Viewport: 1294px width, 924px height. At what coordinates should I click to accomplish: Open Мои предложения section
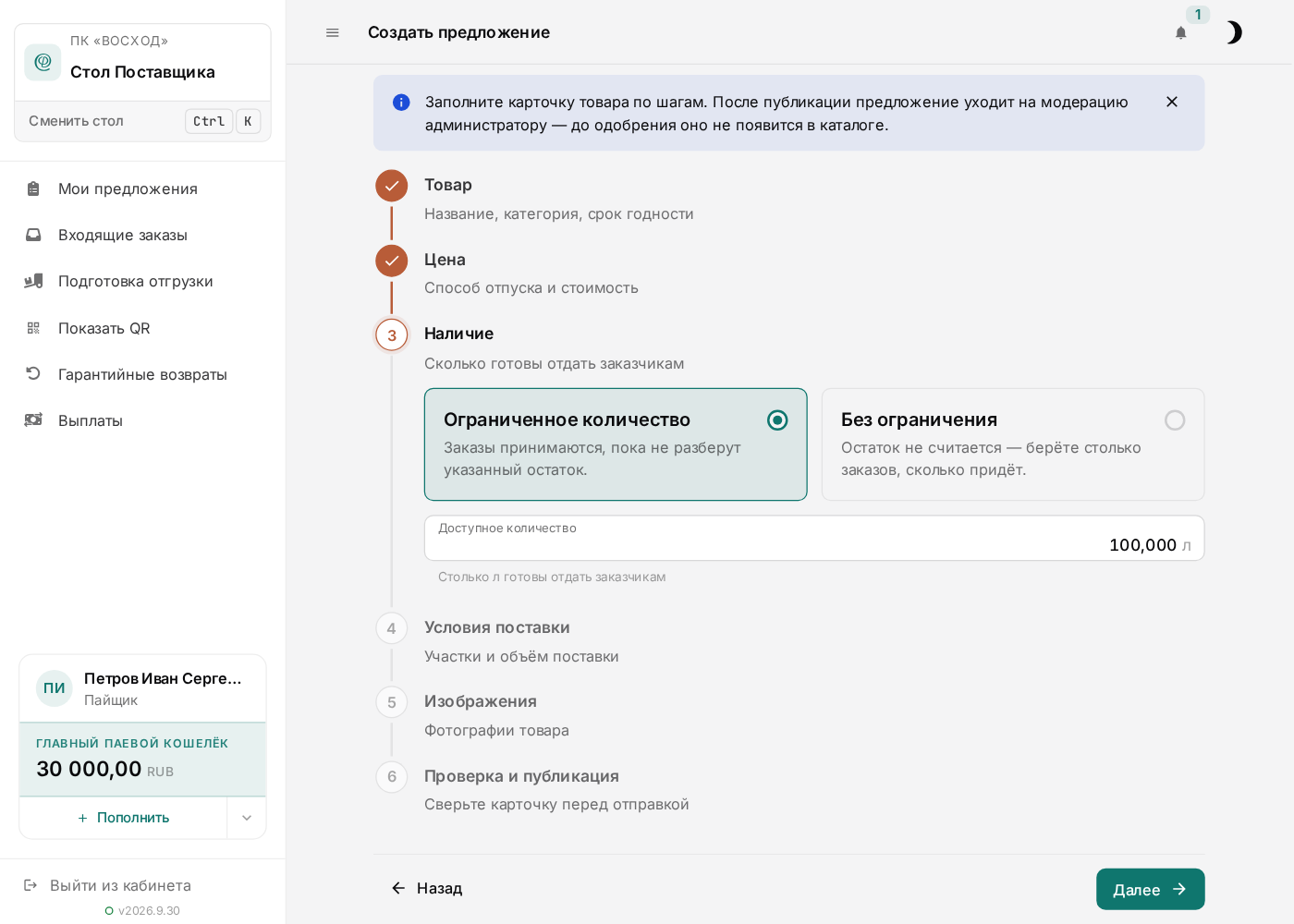click(x=142, y=188)
